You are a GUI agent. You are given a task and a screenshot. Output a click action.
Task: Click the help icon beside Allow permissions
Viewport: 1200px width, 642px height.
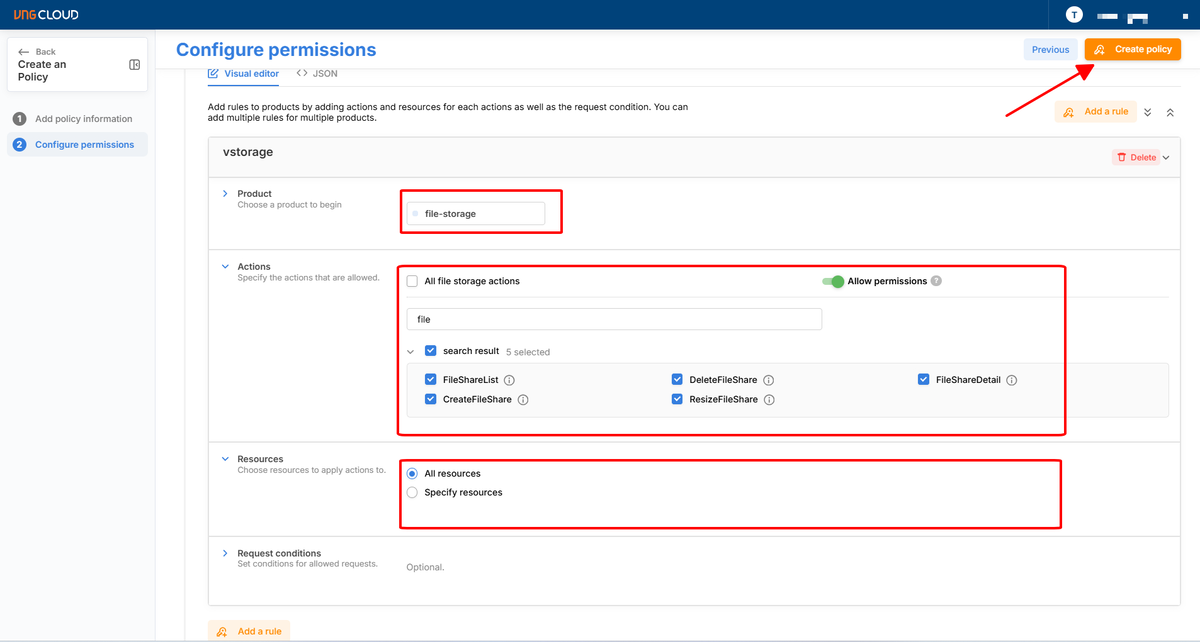point(936,281)
